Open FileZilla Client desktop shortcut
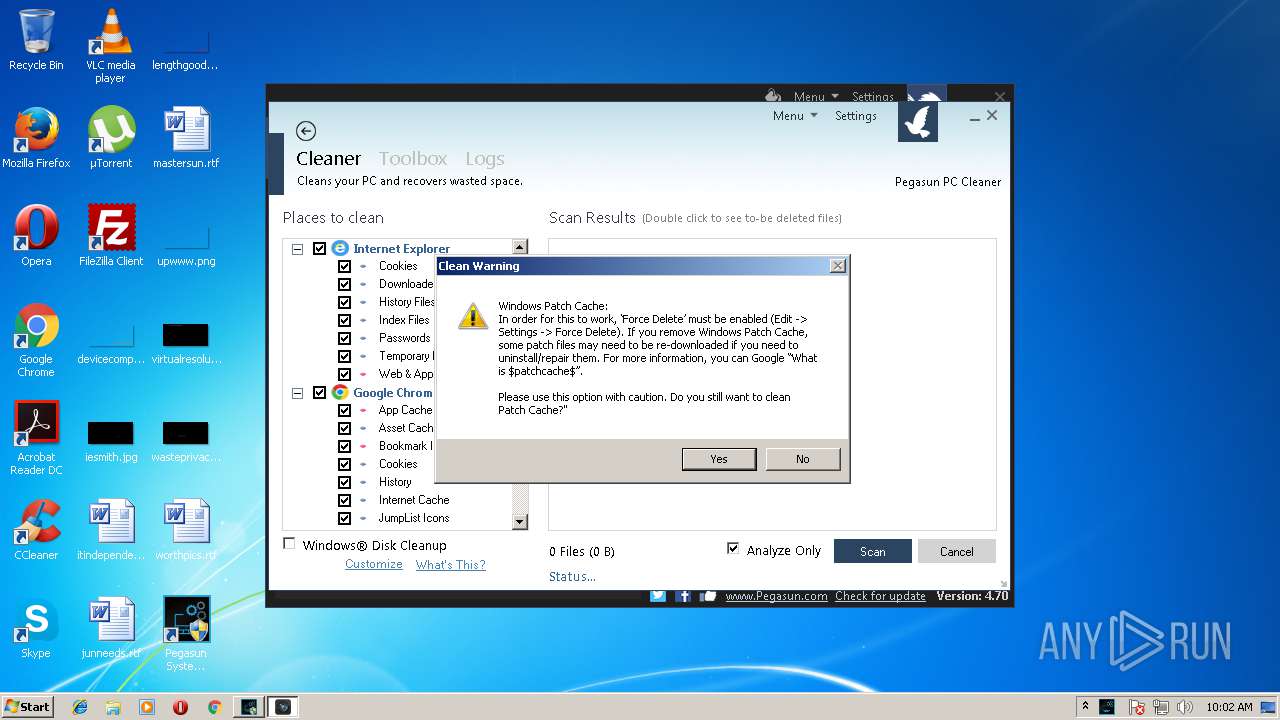 [111, 236]
